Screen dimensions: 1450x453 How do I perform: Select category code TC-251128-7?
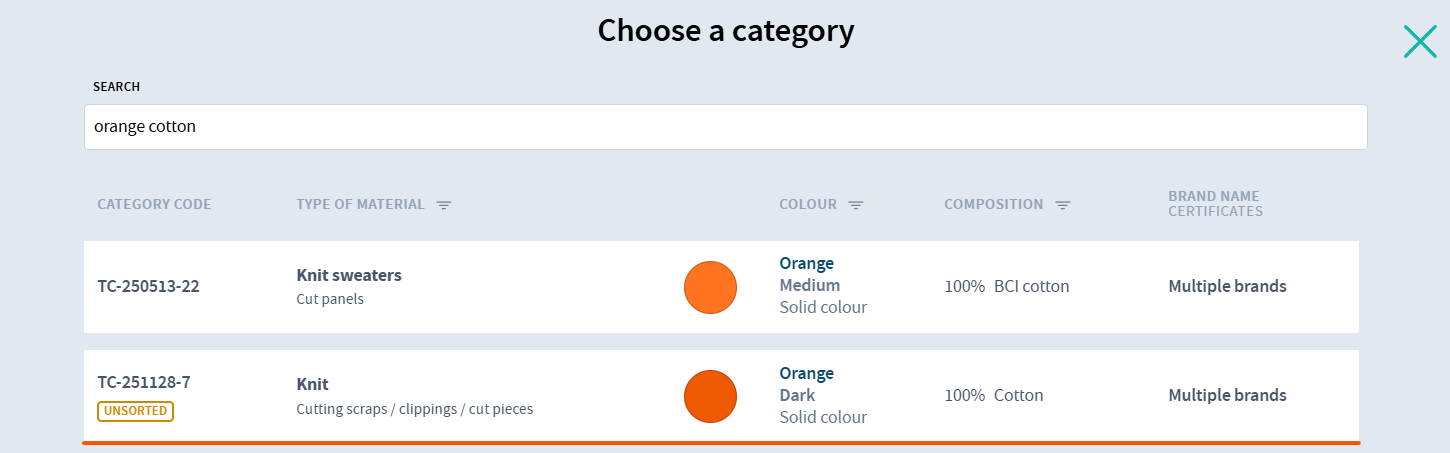[x=144, y=382]
